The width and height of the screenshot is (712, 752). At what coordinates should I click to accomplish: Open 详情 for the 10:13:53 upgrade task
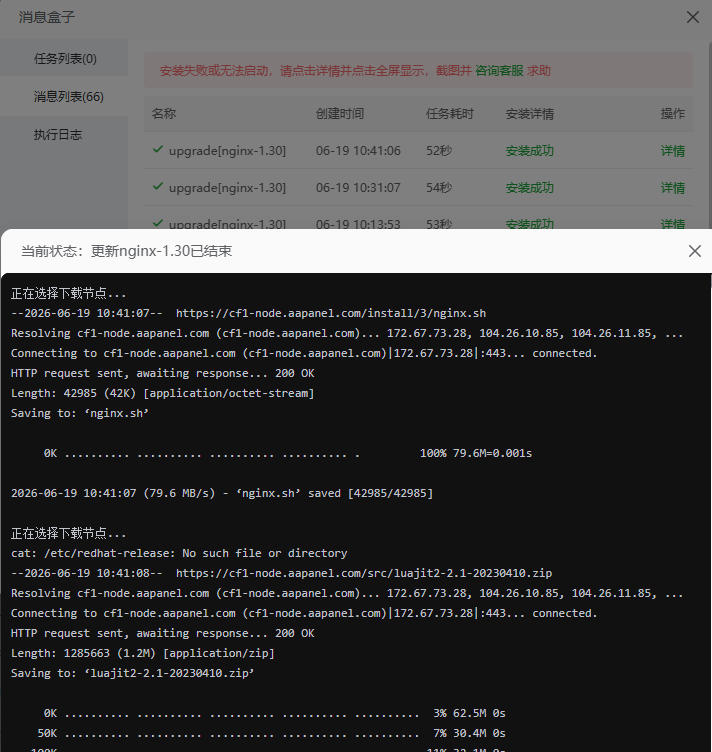tap(672, 224)
